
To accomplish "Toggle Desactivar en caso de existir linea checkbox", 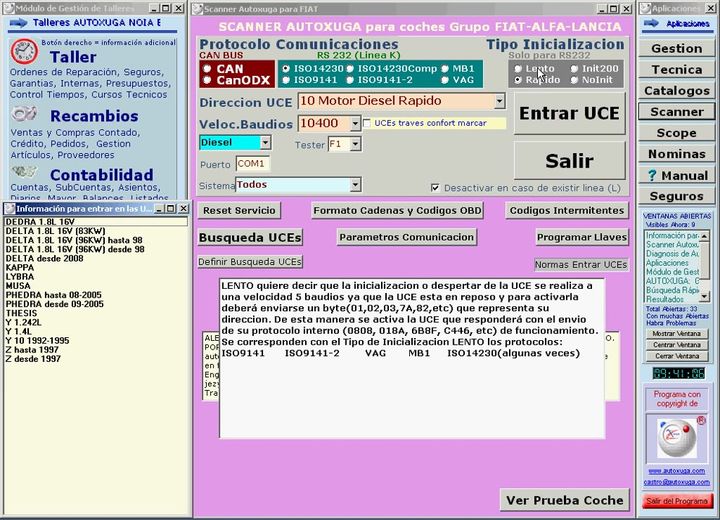I will click(435, 187).
